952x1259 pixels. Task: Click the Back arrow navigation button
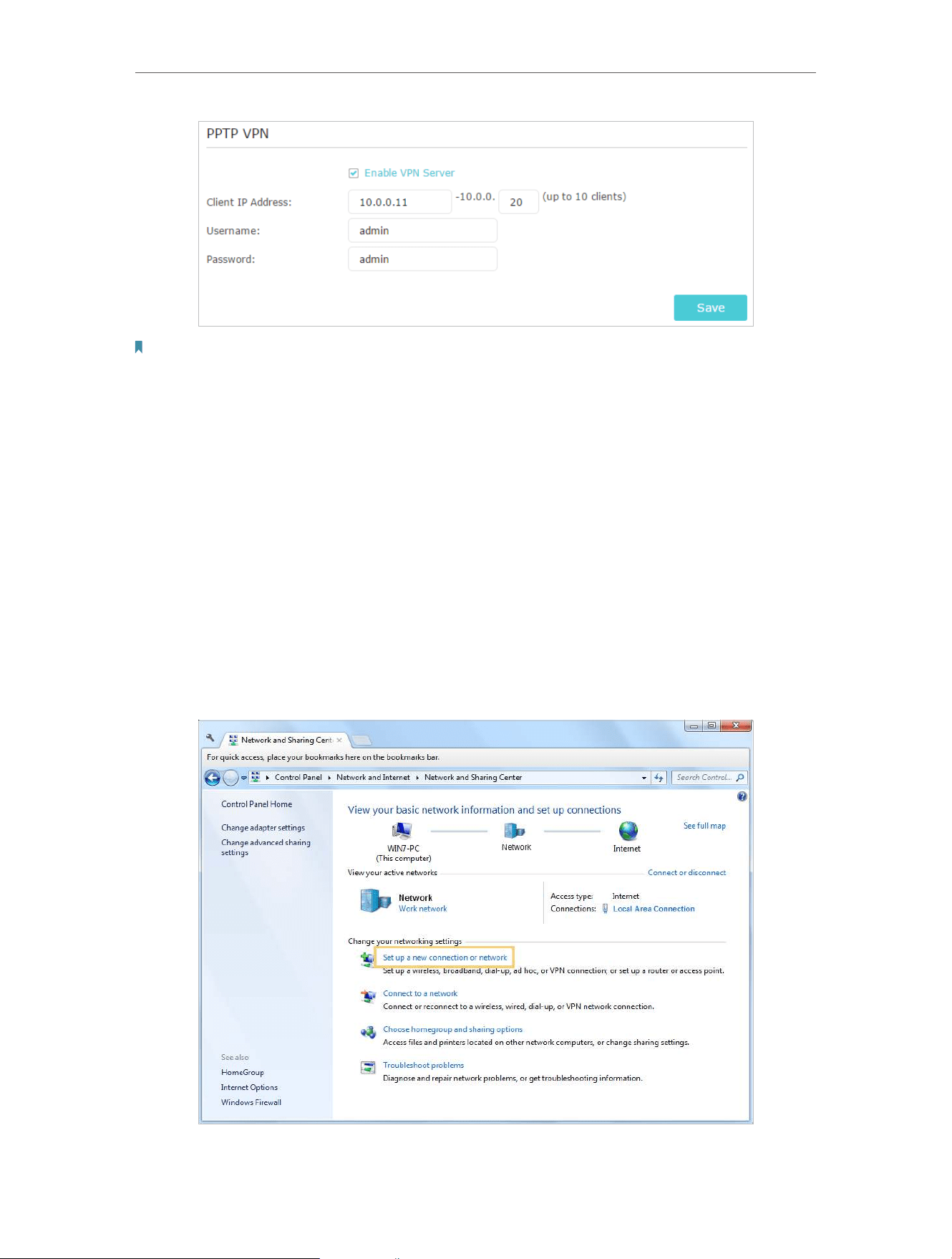pos(213,778)
